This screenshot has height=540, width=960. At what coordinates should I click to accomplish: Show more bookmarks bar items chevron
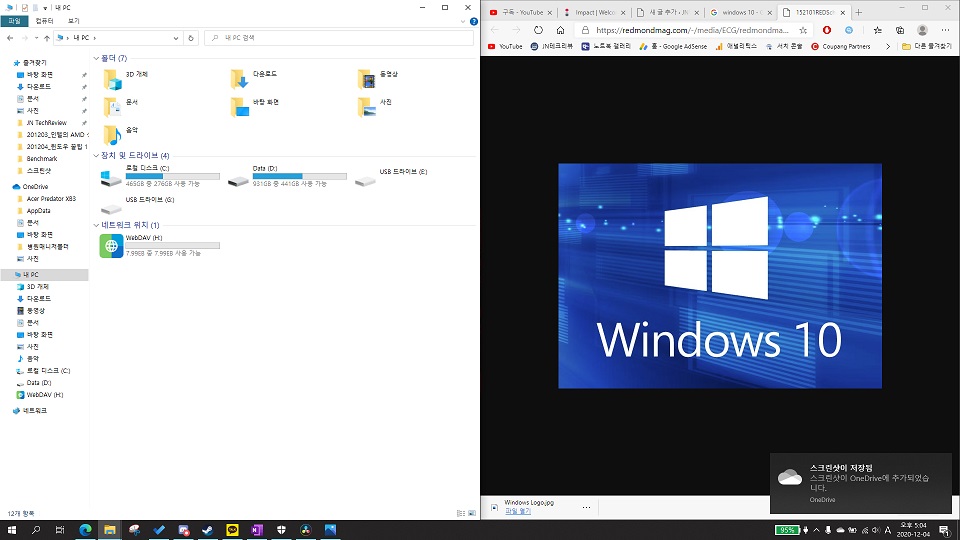(x=888, y=47)
